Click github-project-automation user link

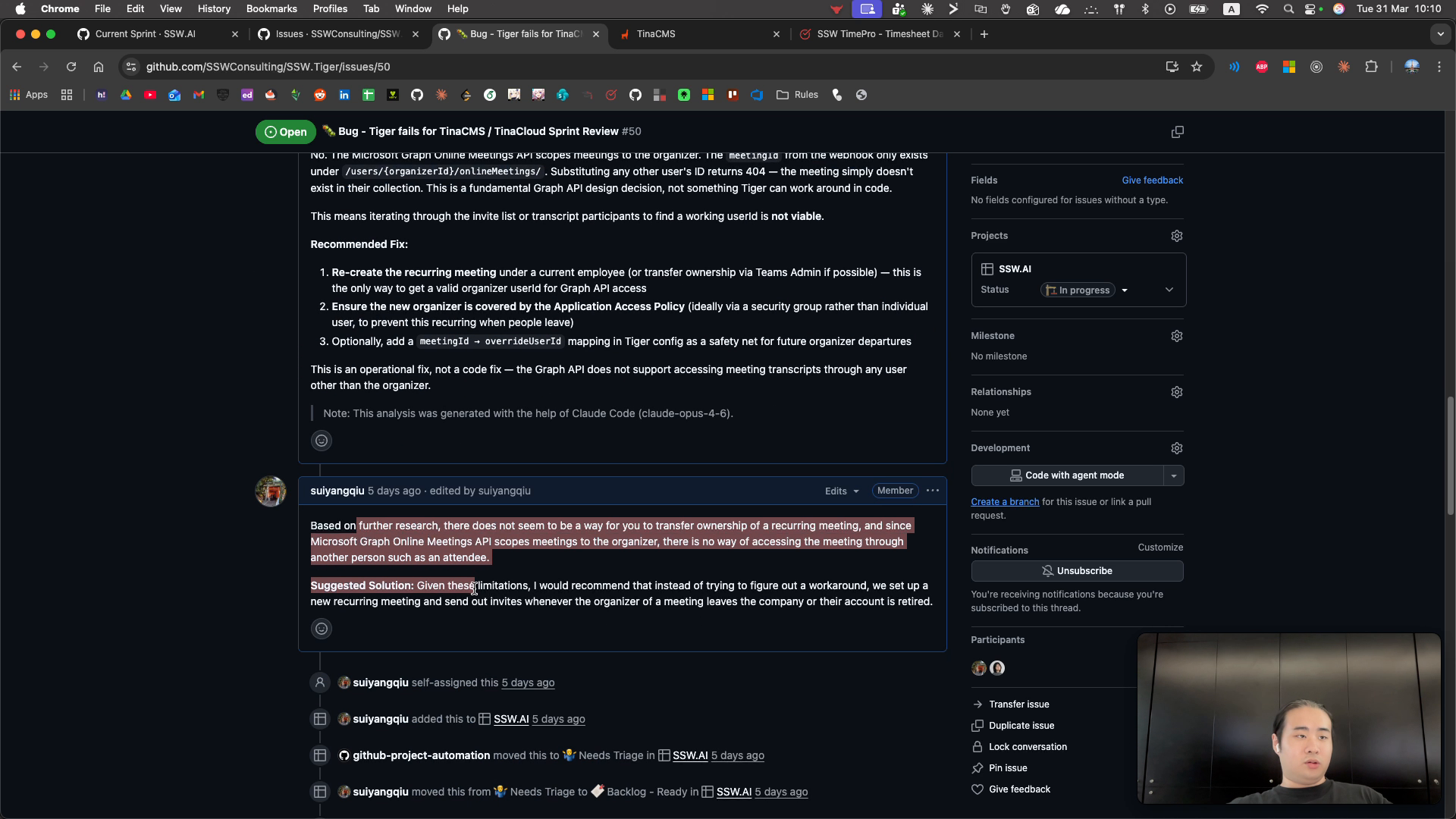(421, 755)
